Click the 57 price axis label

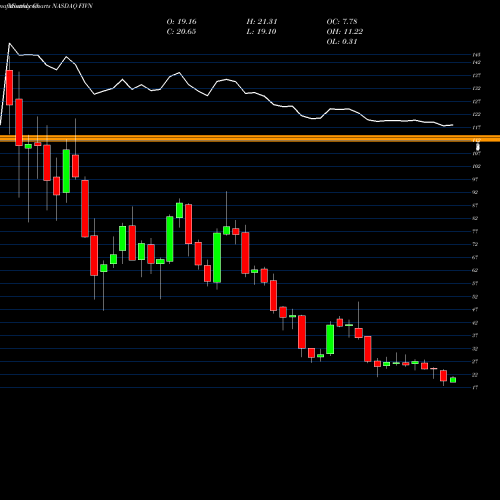point(475,283)
